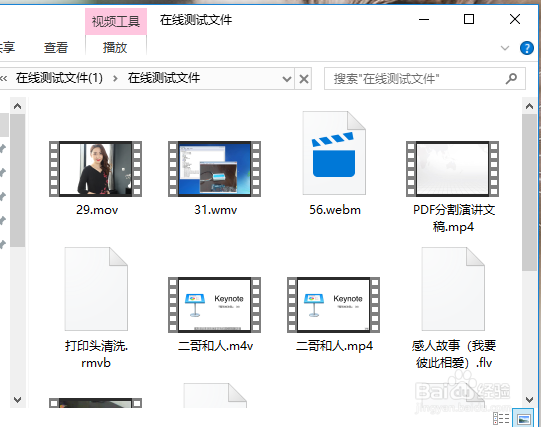Click the 感人故事（我要彼此相爱）.flv file name
This screenshot has width=541, height=427.
pyautogui.click(x=454, y=354)
